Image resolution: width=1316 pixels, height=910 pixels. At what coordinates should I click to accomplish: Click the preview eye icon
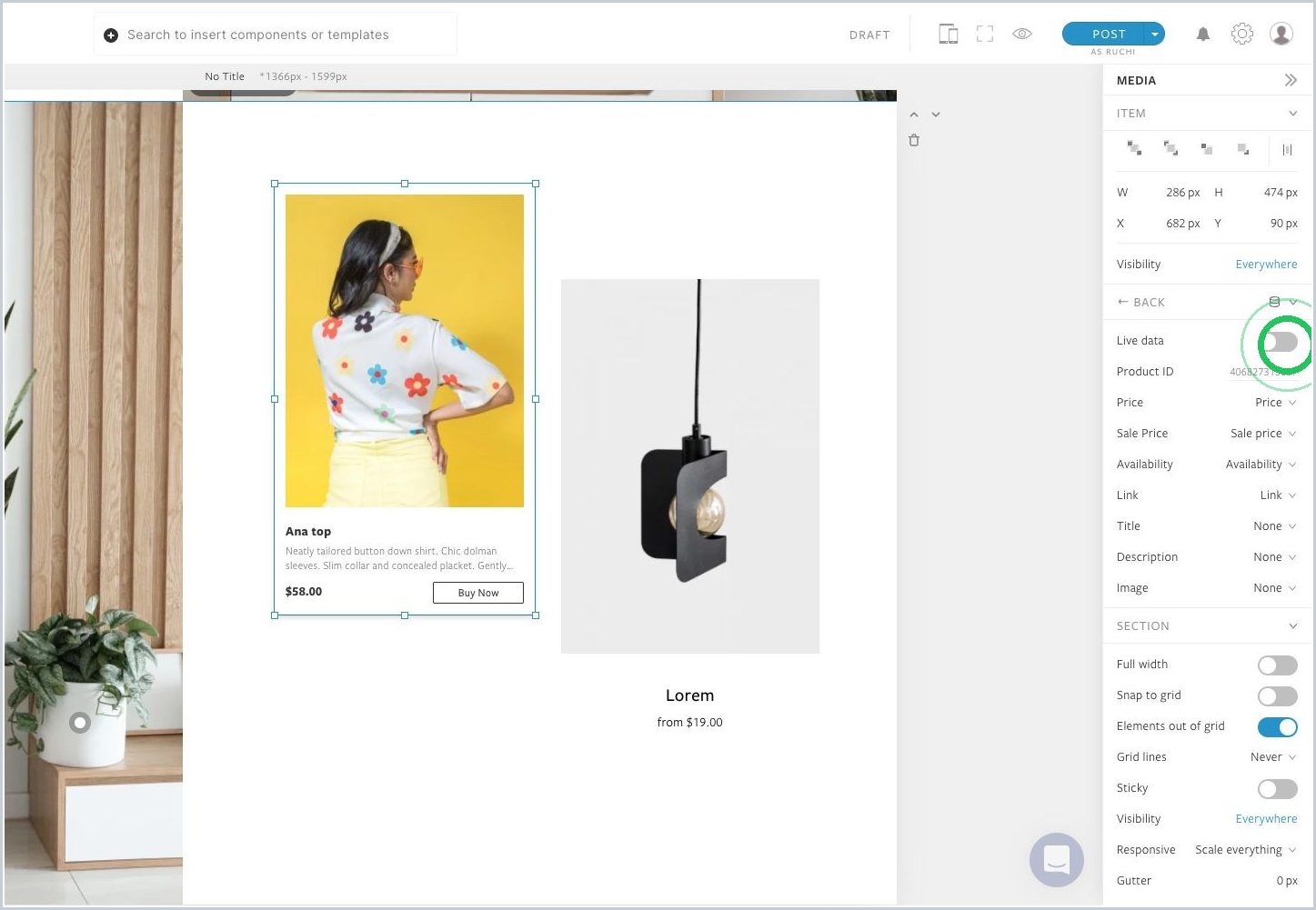[x=1022, y=34]
